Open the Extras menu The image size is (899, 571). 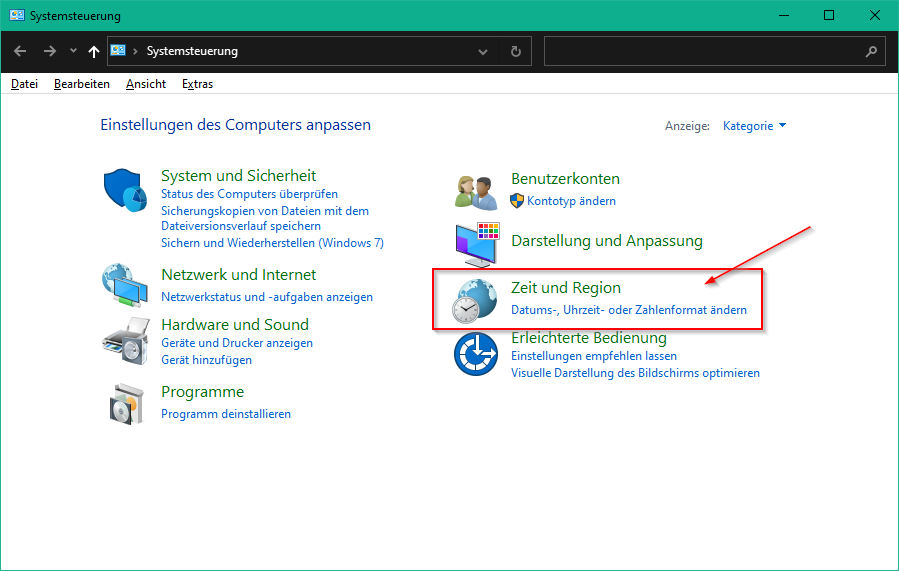[197, 84]
